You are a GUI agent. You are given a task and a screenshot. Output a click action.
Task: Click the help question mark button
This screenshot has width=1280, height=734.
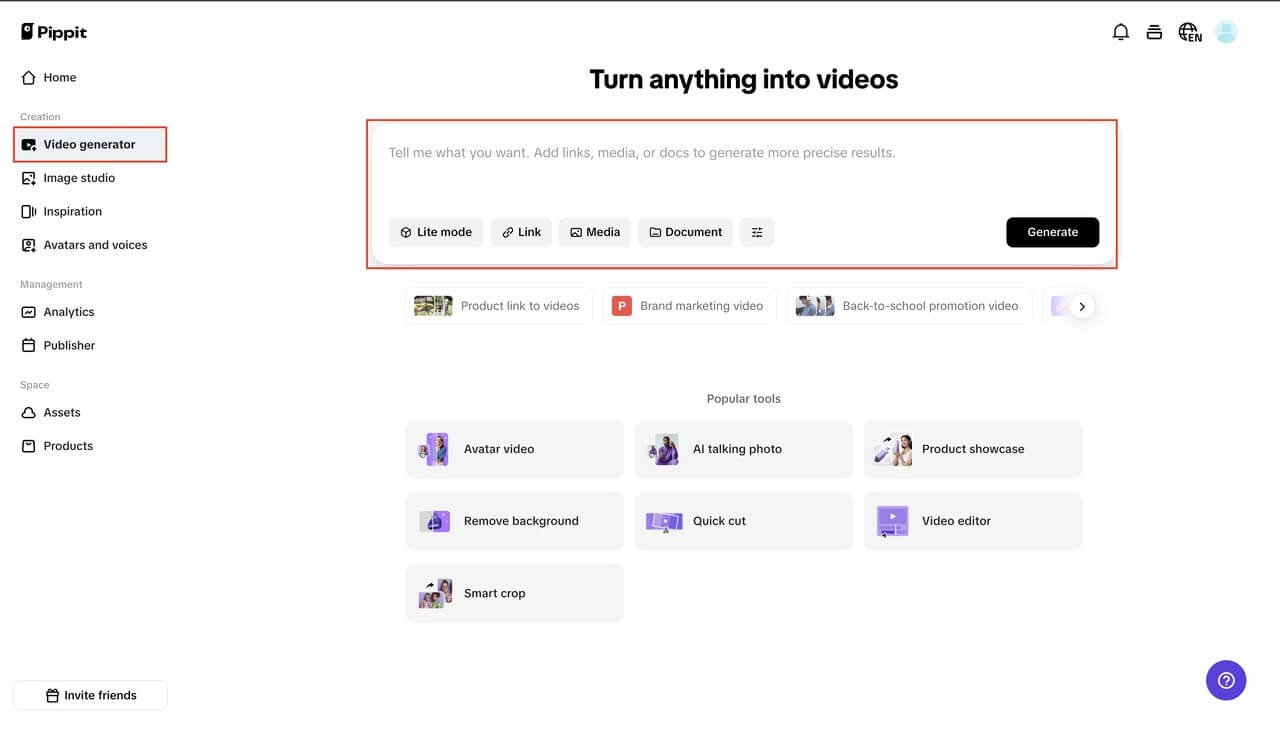(1226, 680)
